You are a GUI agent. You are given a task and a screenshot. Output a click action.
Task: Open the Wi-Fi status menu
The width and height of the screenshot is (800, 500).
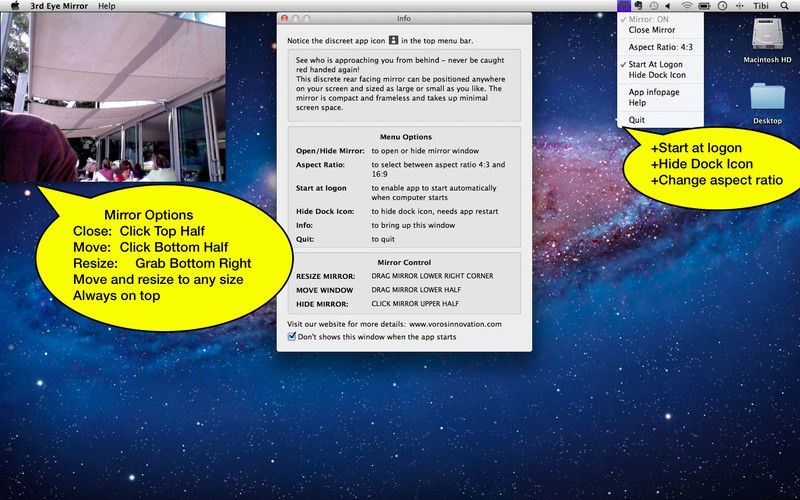(687, 6)
